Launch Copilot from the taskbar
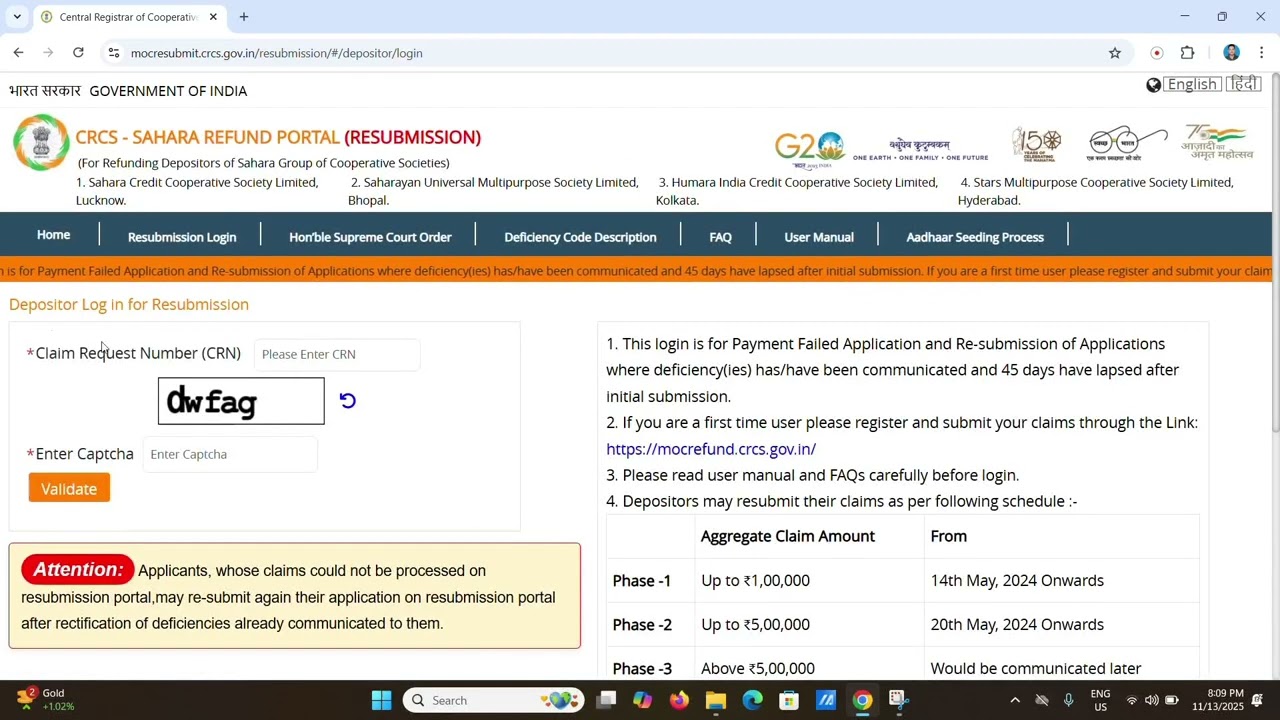1280x720 pixels. click(x=642, y=700)
